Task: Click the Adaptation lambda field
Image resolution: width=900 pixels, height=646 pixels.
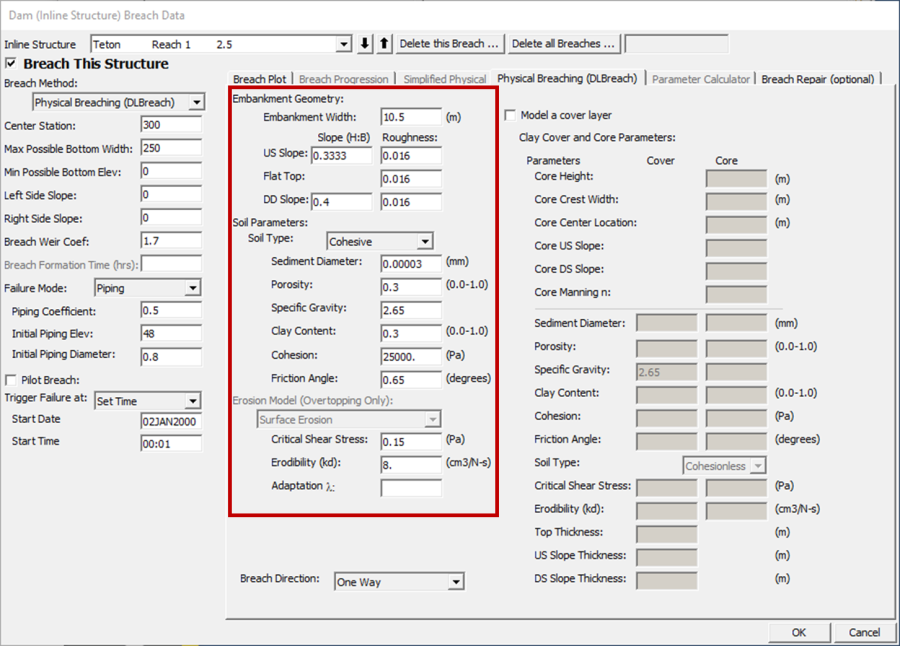Action: (411, 488)
